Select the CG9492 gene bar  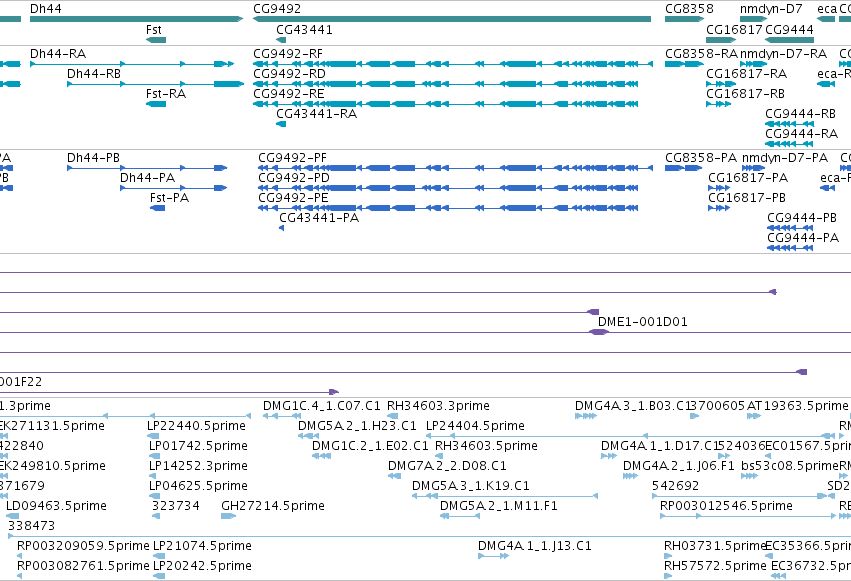(x=452, y=19)
